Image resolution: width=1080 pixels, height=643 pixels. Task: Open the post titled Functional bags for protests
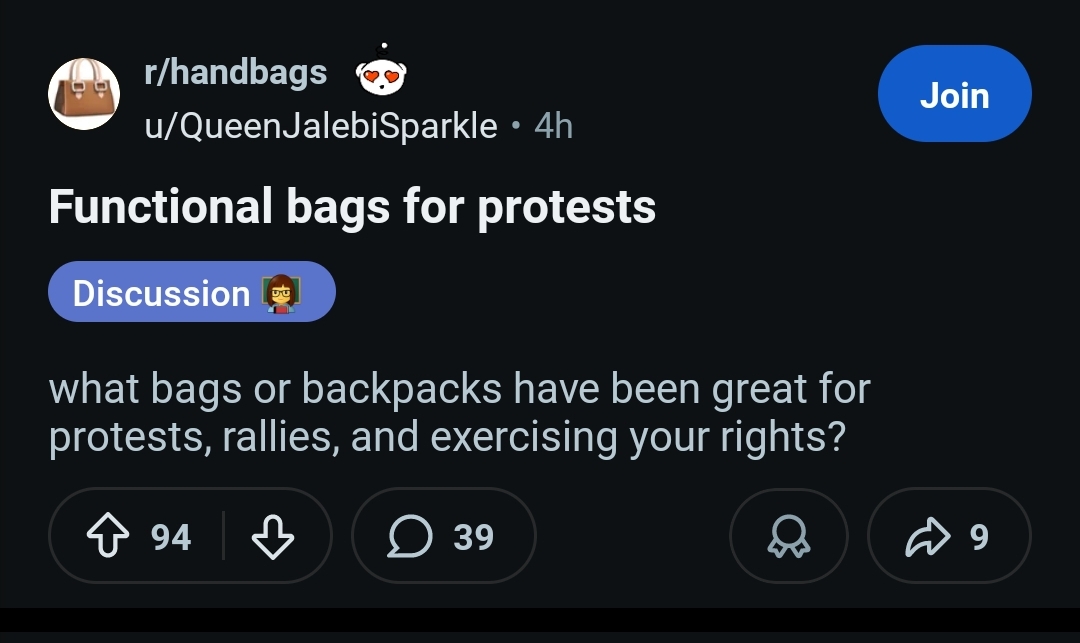point(352,207)
